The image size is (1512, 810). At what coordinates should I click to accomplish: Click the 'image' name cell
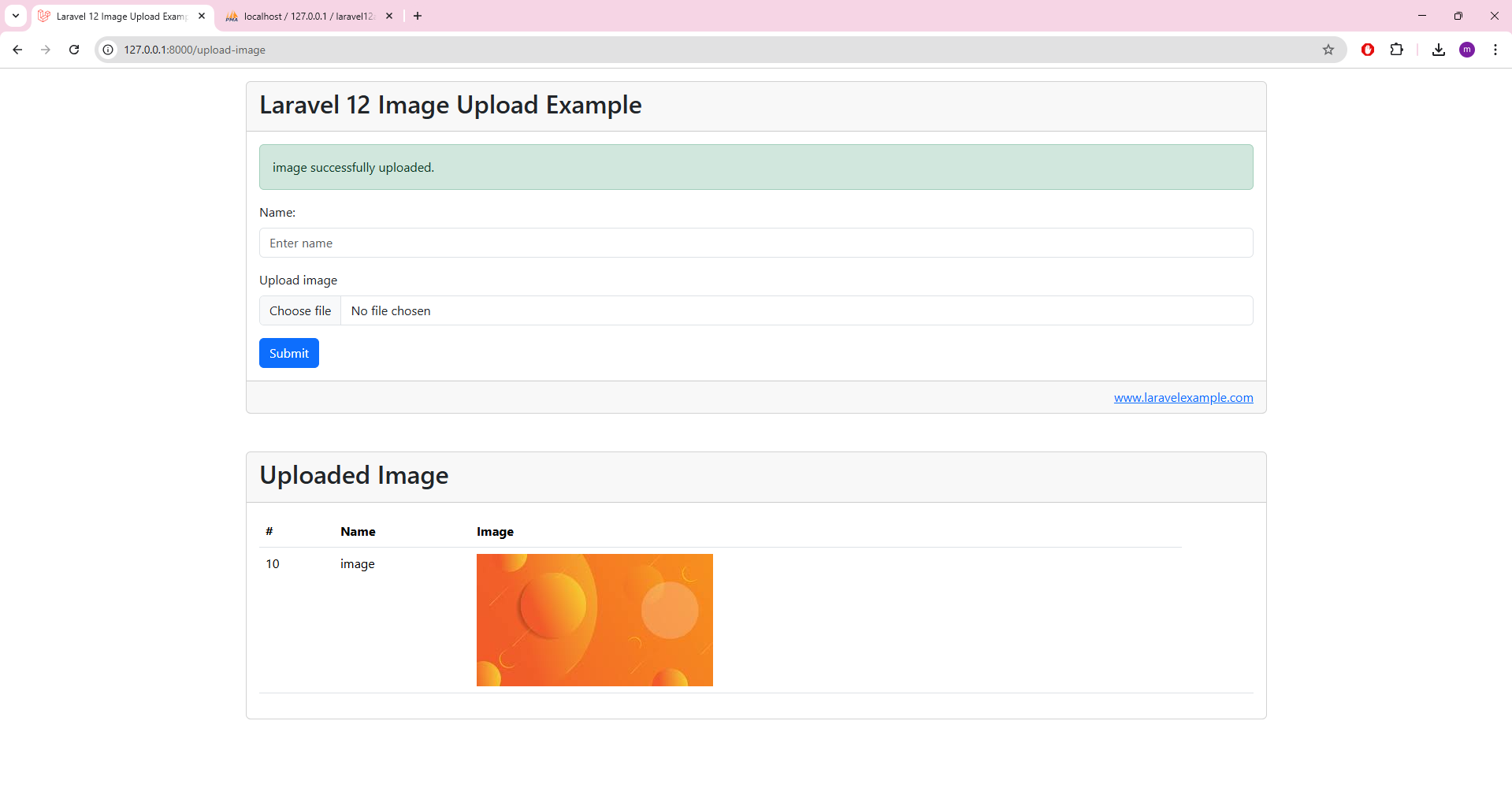click(x=357, y=564)
